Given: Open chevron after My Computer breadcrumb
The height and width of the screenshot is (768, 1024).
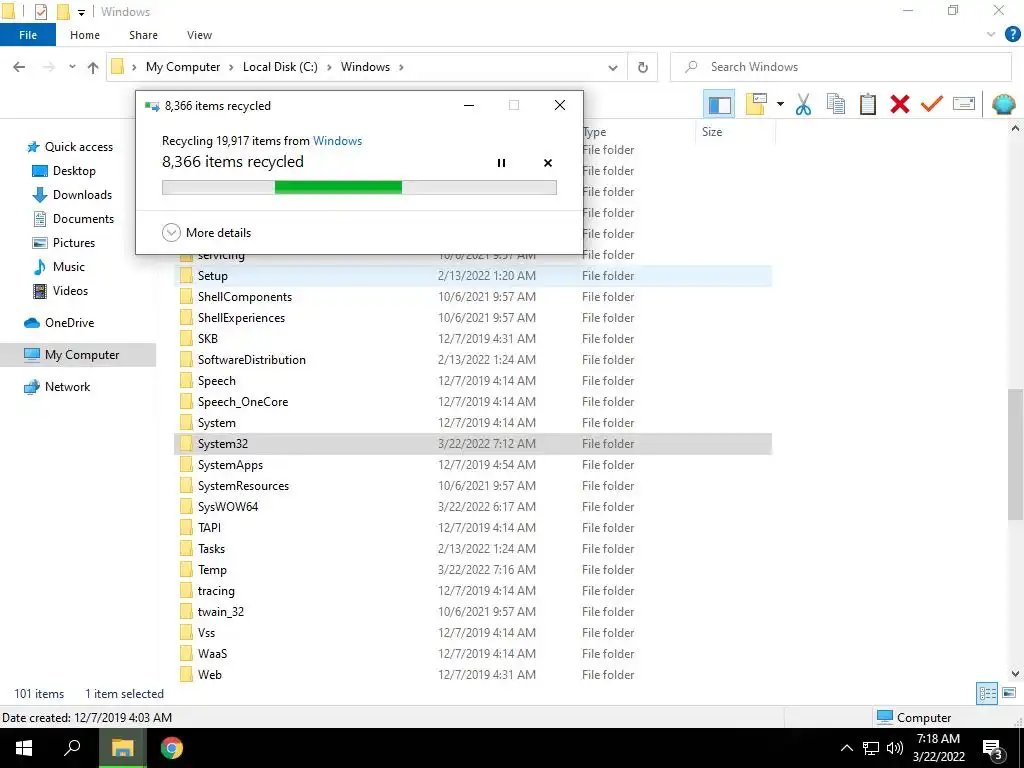Looking at the screenshot, I should (232, 67).
